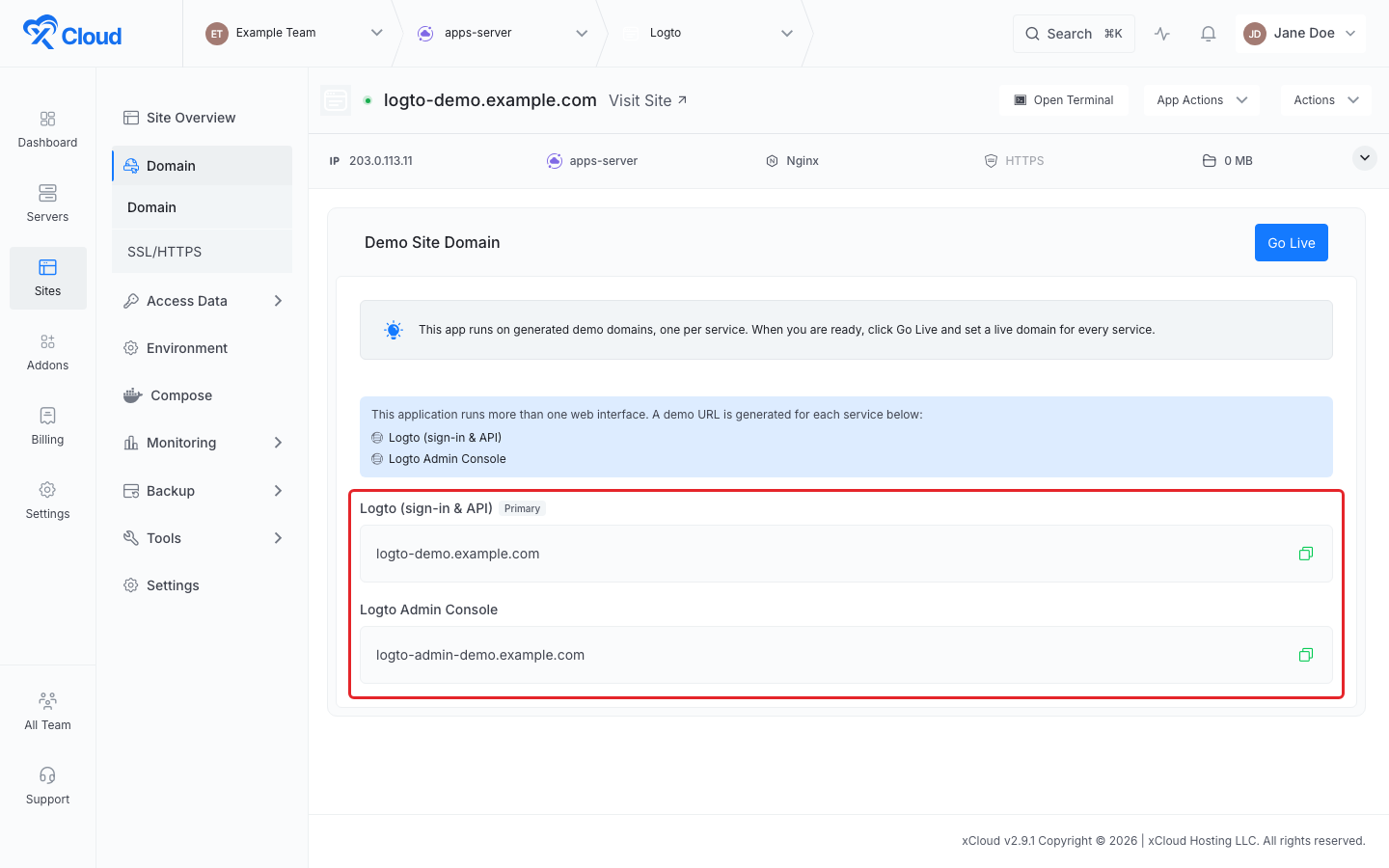
Task: Expand the Backup submenu
Action: point(278,491)
